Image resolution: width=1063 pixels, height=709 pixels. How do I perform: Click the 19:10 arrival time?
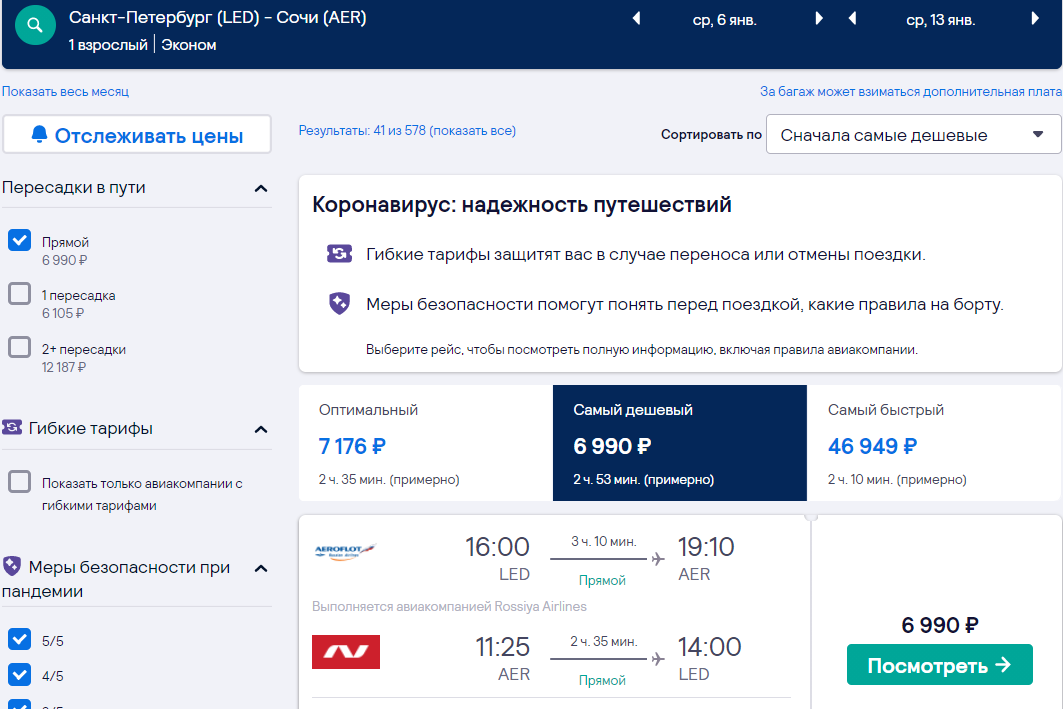[706, 547]
